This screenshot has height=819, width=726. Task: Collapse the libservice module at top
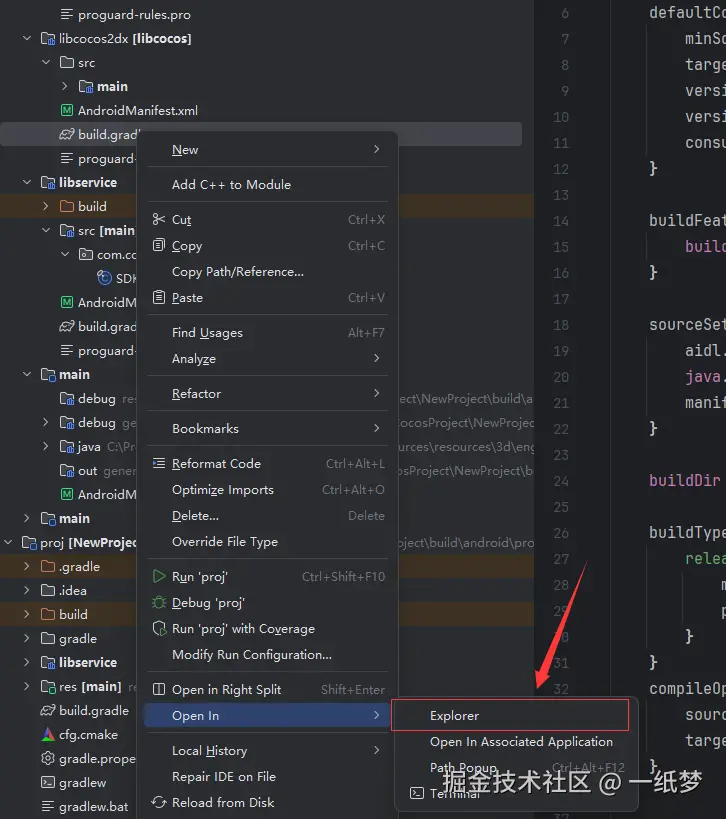27,182
